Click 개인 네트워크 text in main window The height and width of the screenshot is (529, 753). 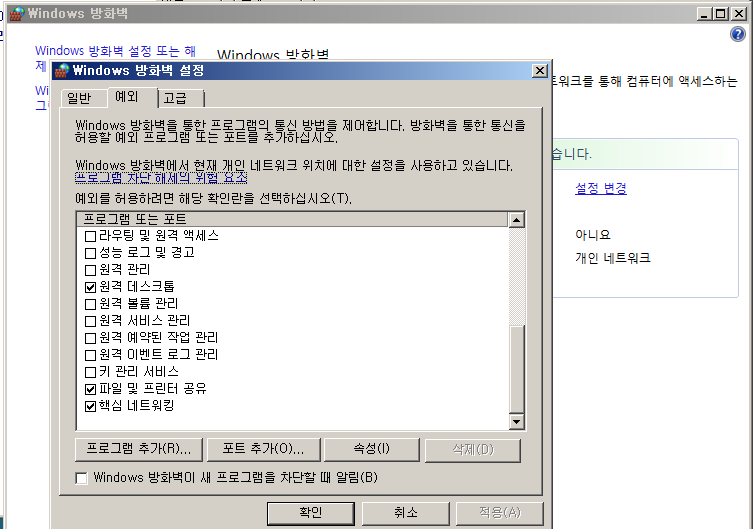click(613, 258)
